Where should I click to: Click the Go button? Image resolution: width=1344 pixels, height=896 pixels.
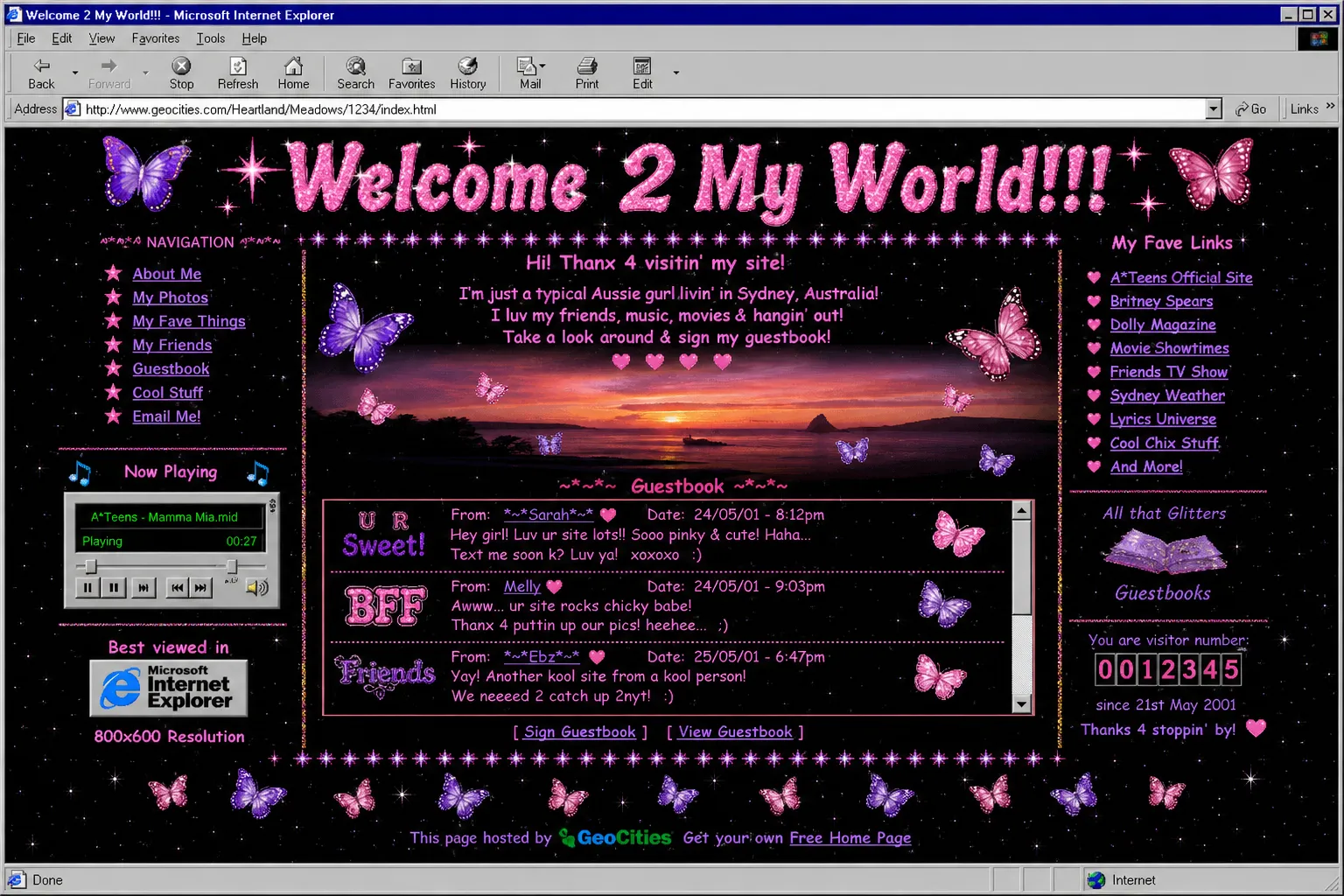(x=1251, y=108)
